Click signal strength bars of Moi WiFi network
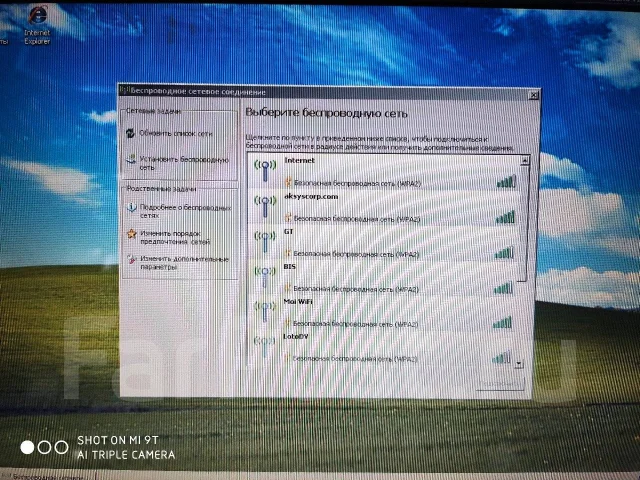This screenshot has height=480, width=640. click(x=502, y=323)
